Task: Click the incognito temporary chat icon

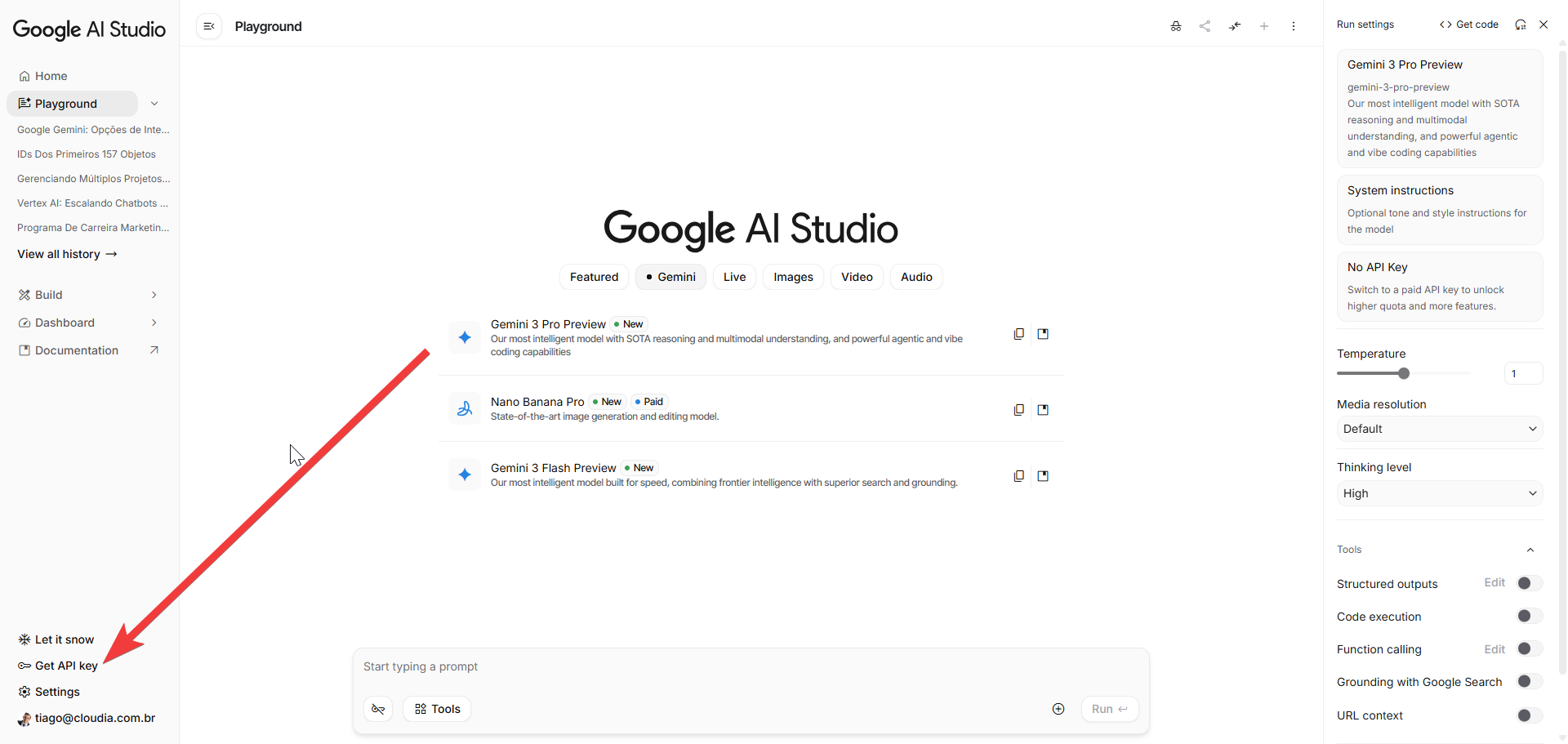Action: coord(1176,26)
